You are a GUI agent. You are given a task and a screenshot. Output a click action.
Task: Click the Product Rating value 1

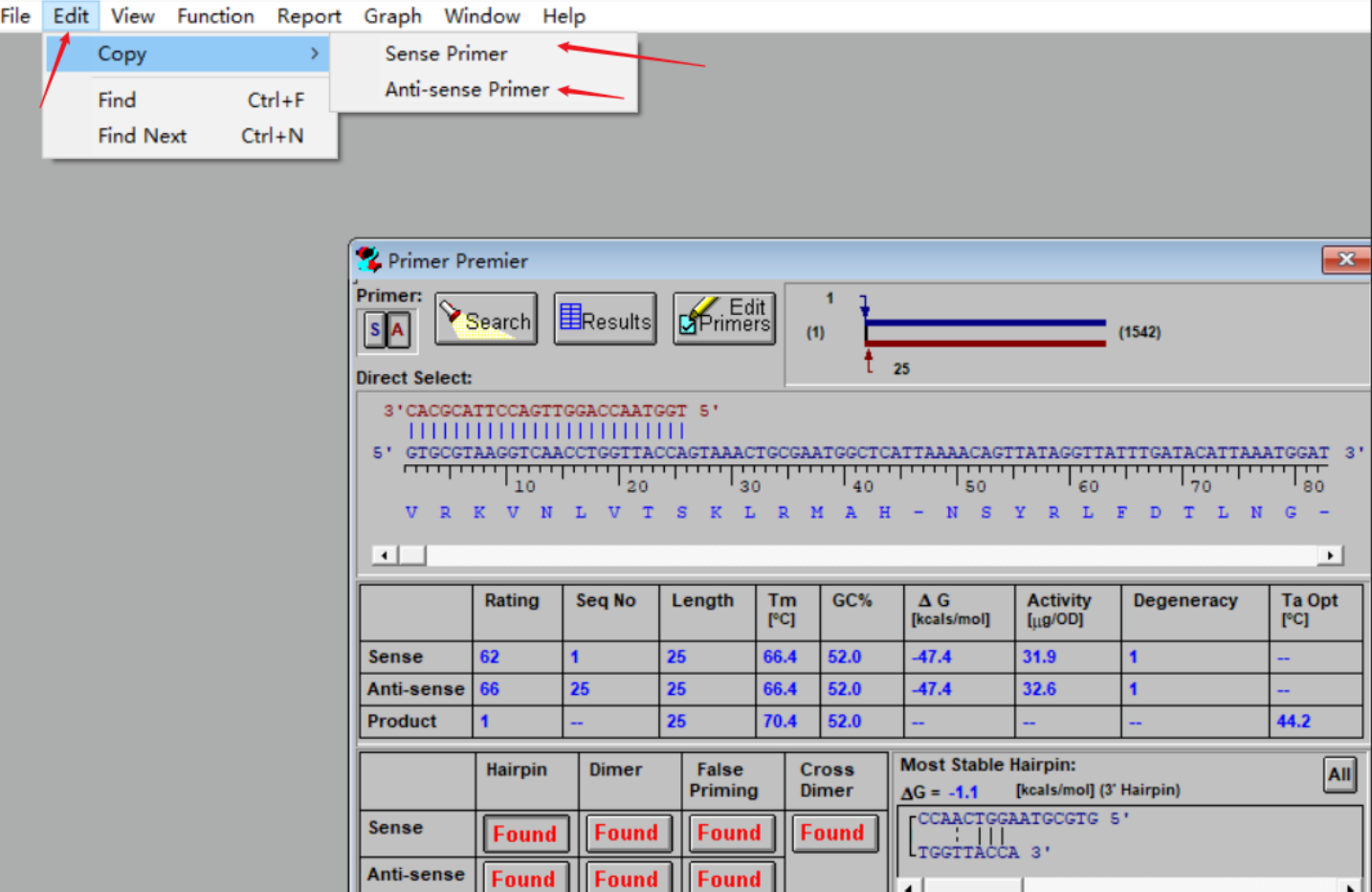[x=485, y=721]
